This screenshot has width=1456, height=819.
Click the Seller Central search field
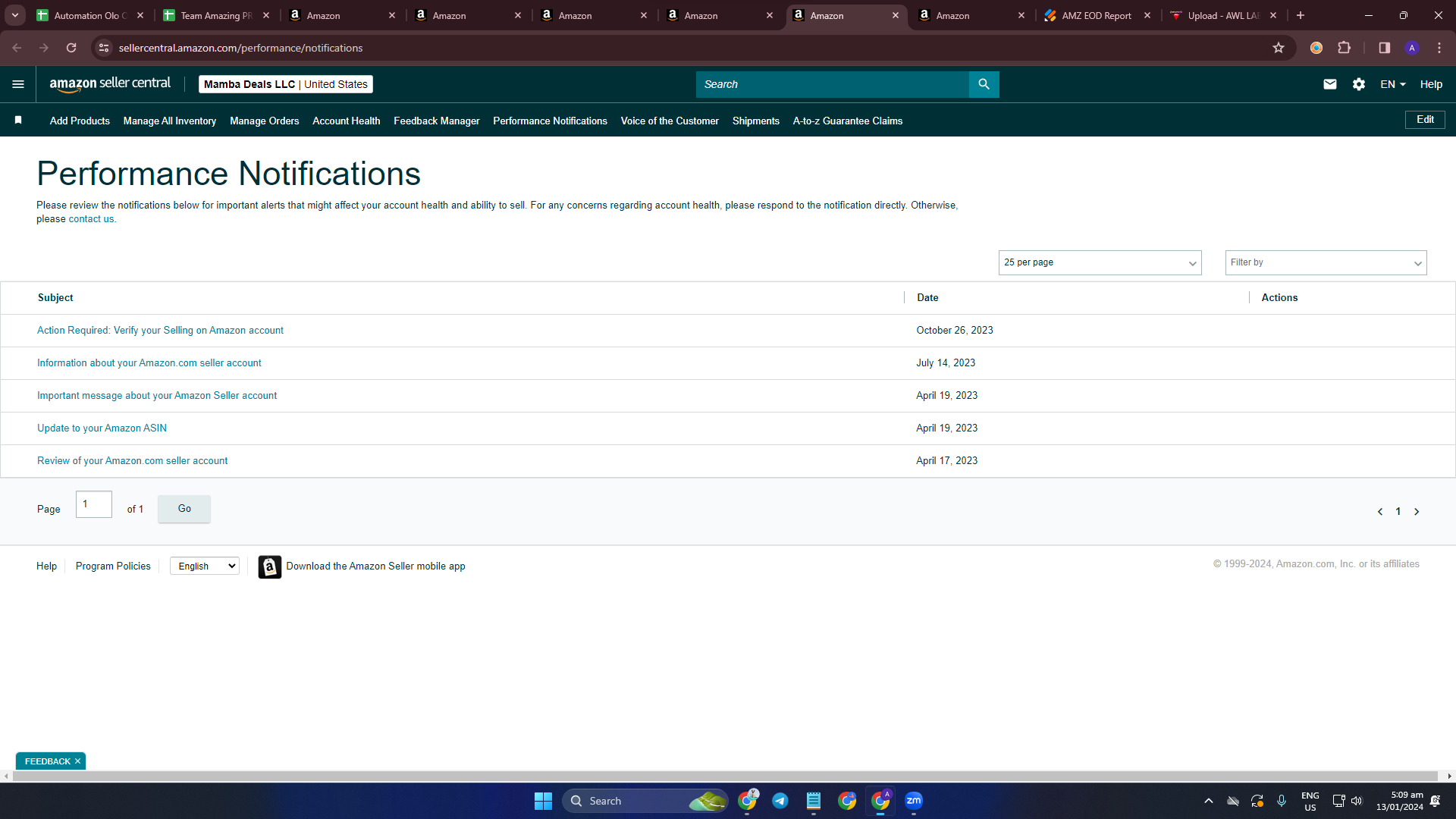point(833,84)
